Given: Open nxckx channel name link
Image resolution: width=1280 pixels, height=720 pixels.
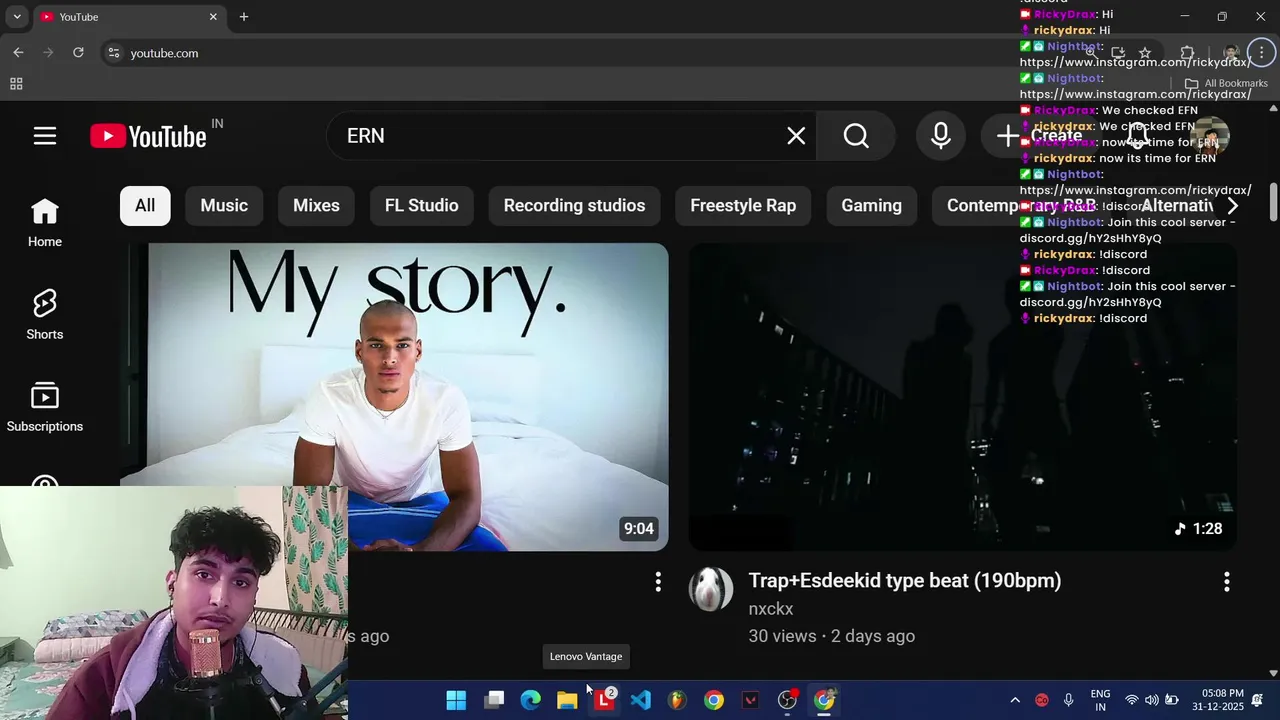Looking at the screenshot, I should 771,608.
